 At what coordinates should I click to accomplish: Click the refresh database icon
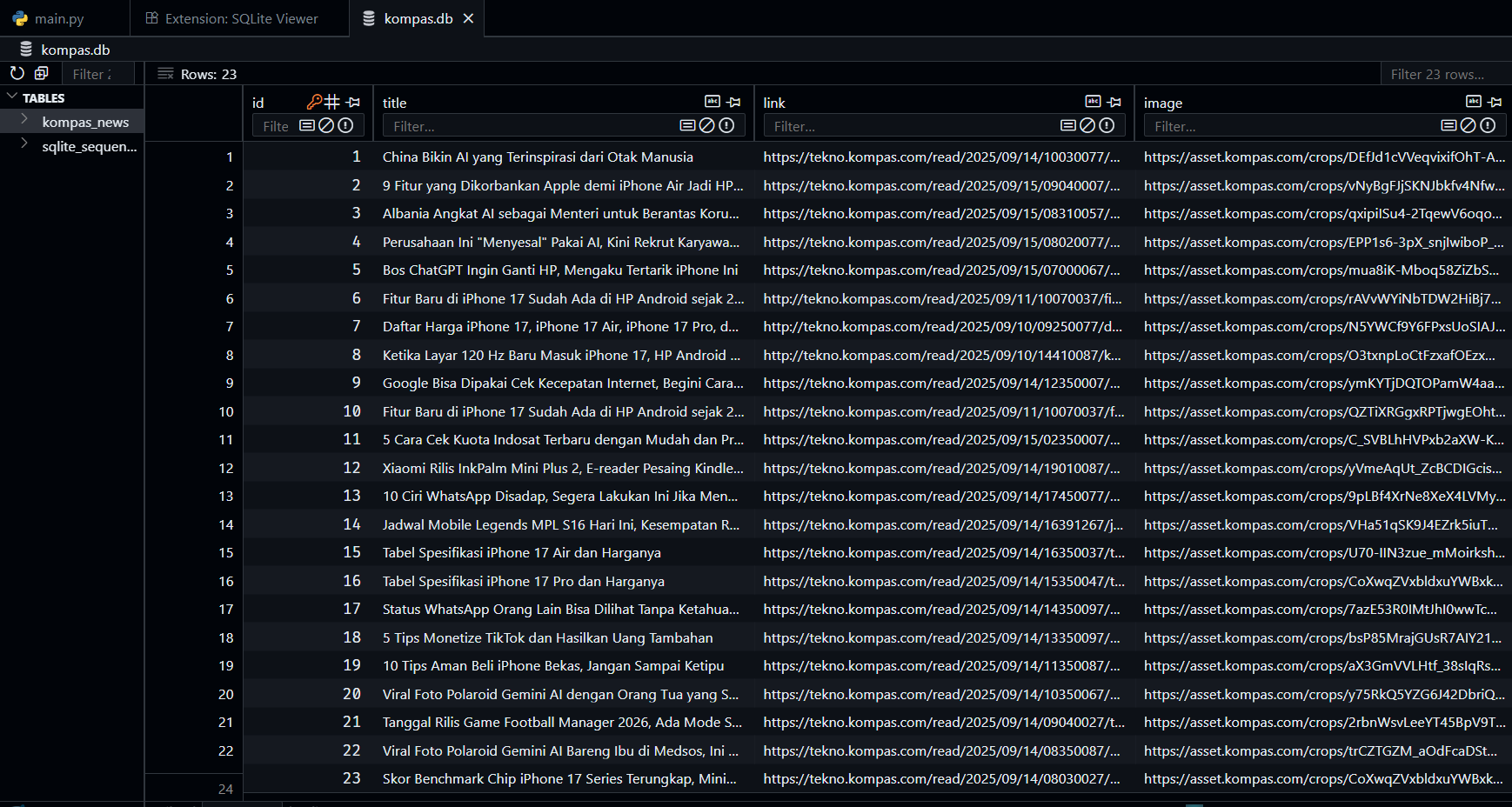17,74
